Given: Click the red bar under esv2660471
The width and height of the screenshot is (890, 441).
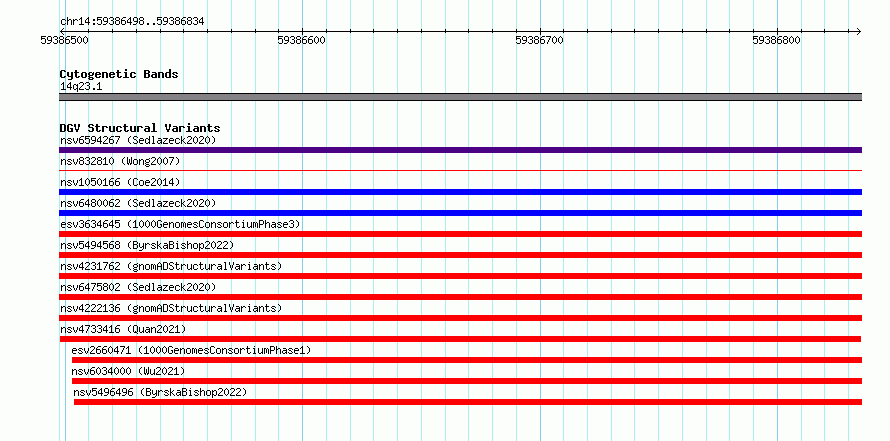Looking at the screenshot, I should 467,360.
